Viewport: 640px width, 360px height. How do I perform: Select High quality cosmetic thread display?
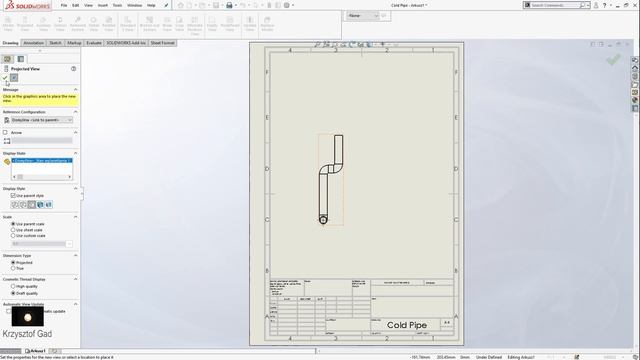click(x=13, y=287)
